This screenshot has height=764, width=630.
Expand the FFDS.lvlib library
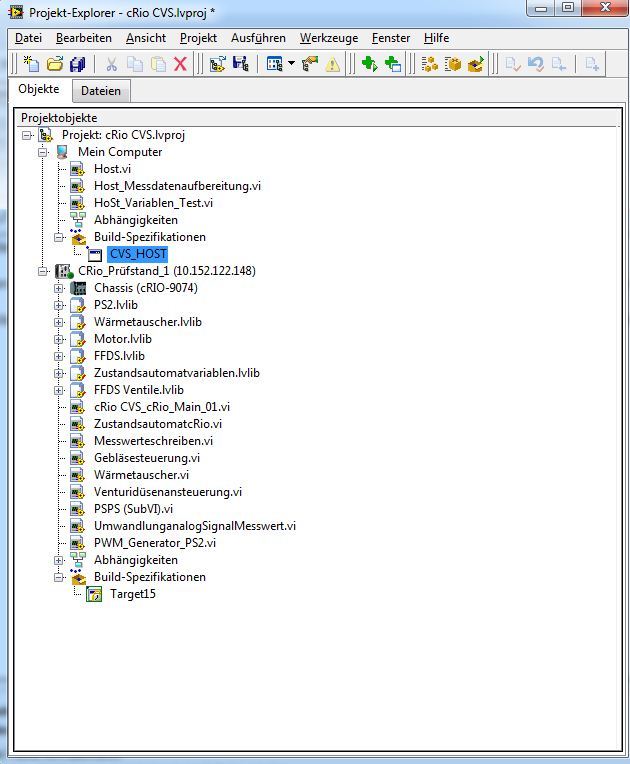click(59, 356)
